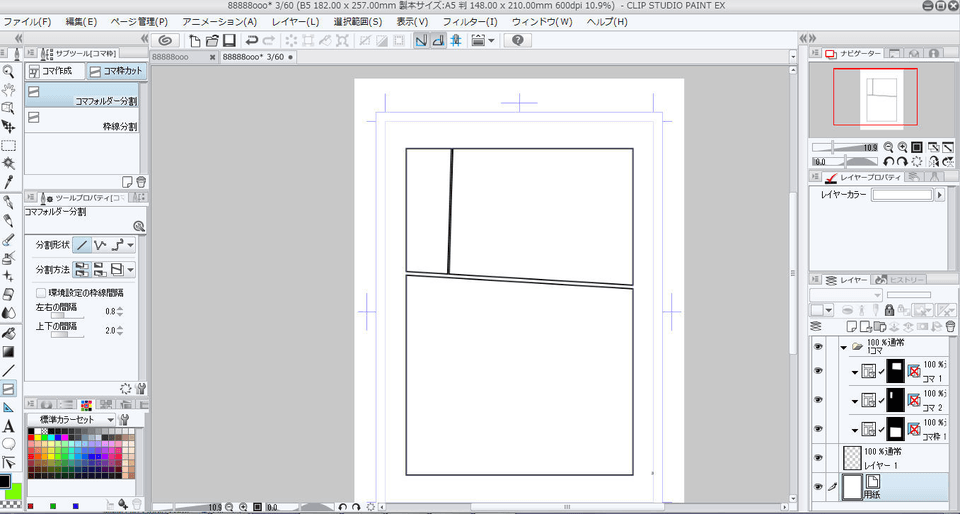960x514 pixels.
Task: Toggle visibility of レイヤー 1
Action: tap(818, 458)
